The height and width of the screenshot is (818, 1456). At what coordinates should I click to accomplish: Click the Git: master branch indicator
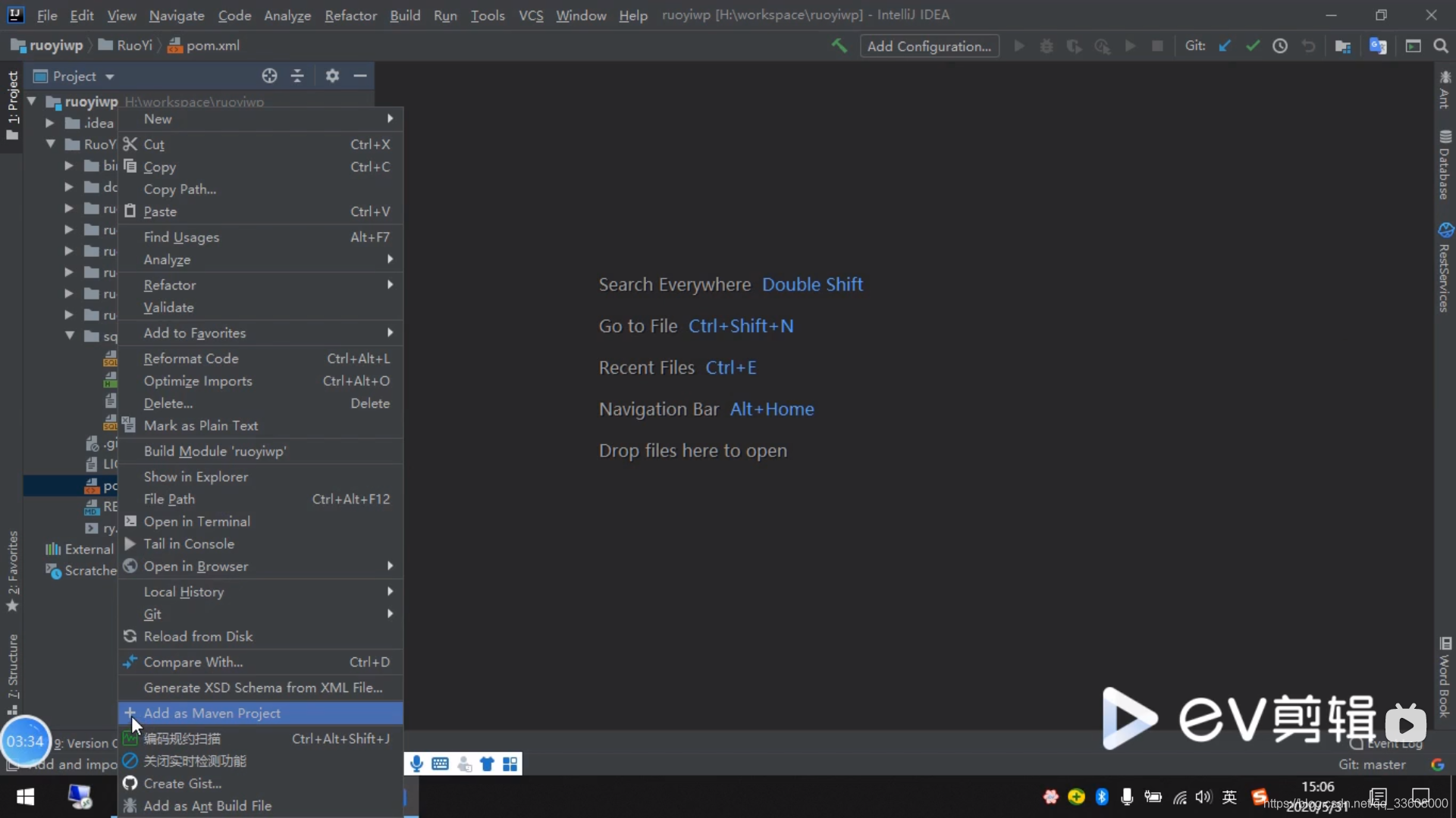tap(1372, 764)
